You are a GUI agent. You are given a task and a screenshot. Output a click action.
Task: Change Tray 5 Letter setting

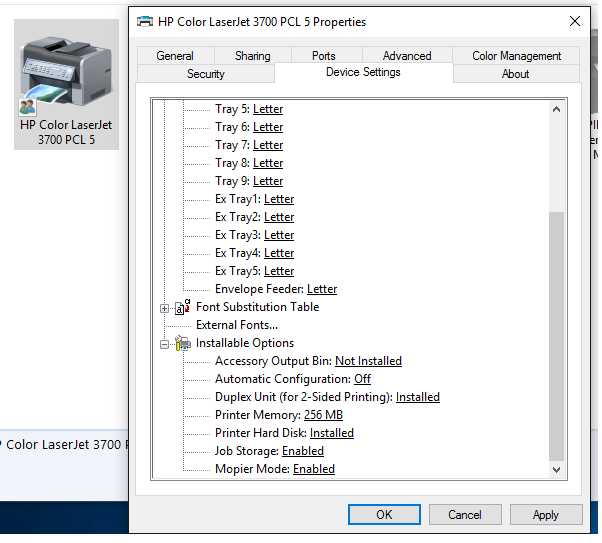268,109
